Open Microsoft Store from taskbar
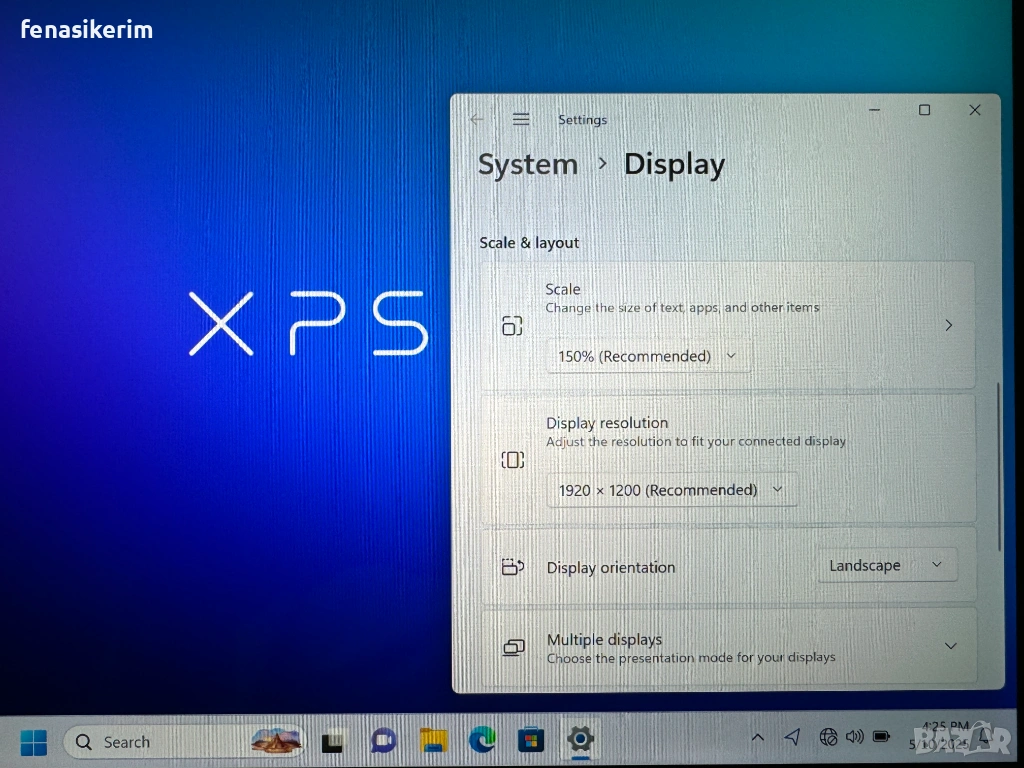The image size is (1024, 768). (x=531, y=741)
